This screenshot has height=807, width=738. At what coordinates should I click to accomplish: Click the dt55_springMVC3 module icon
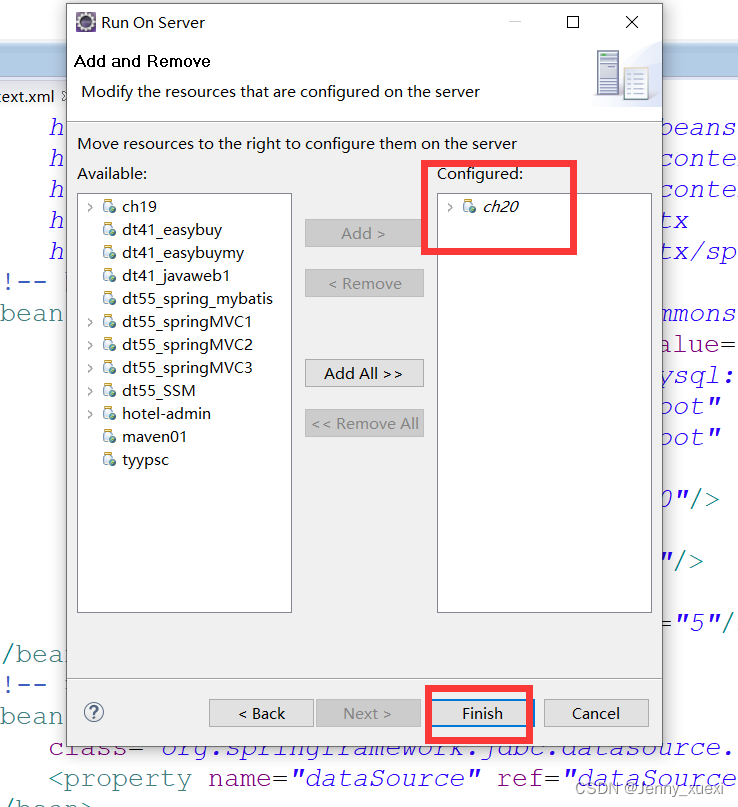(109, 367)
